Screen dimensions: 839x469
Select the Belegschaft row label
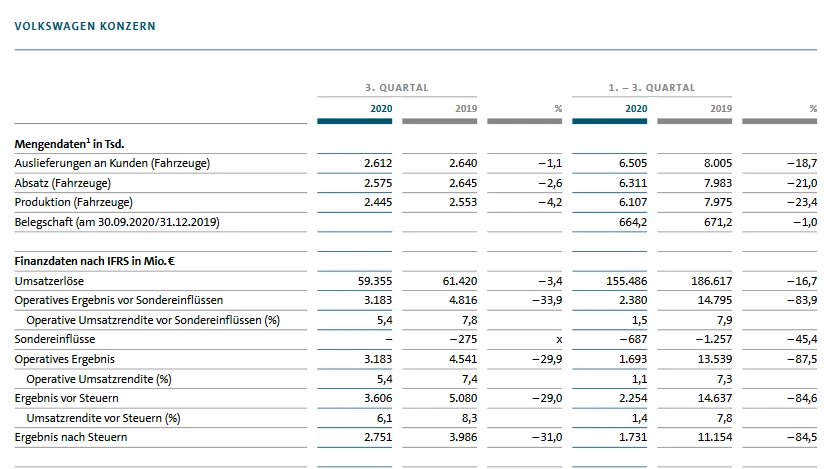click(x=117, y=221)
